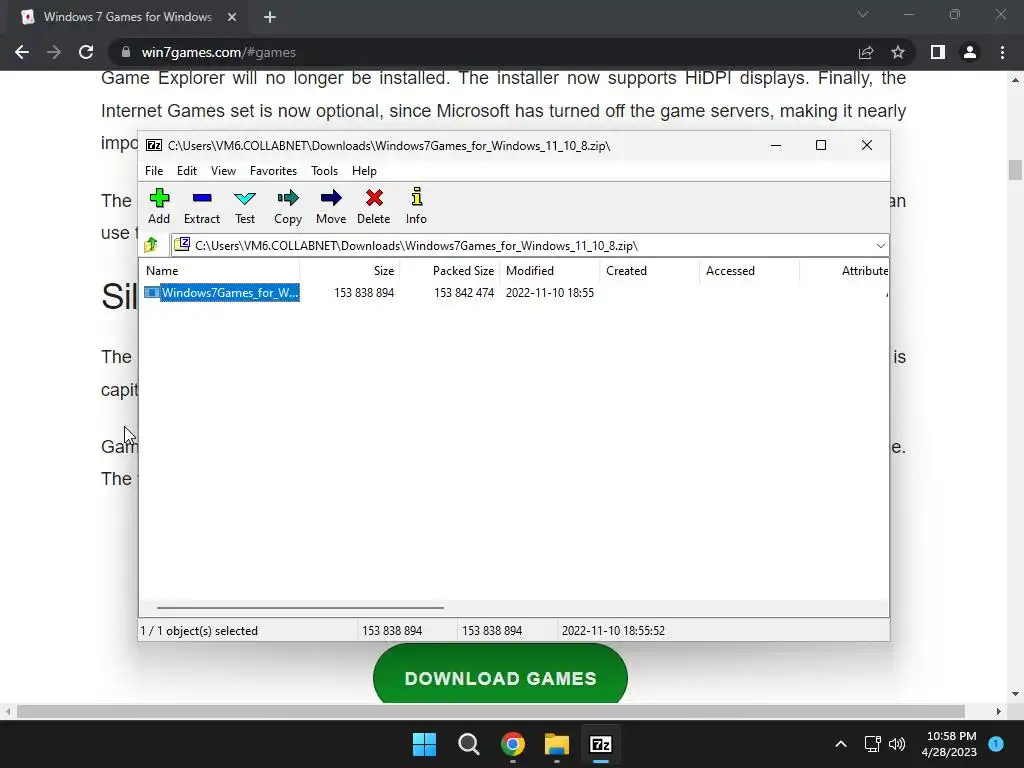Viewport: 1024px width, 768px height.
Task: Switch to Chrome on the taskbar
Action: pyautogui.click(x=513, y=744)
